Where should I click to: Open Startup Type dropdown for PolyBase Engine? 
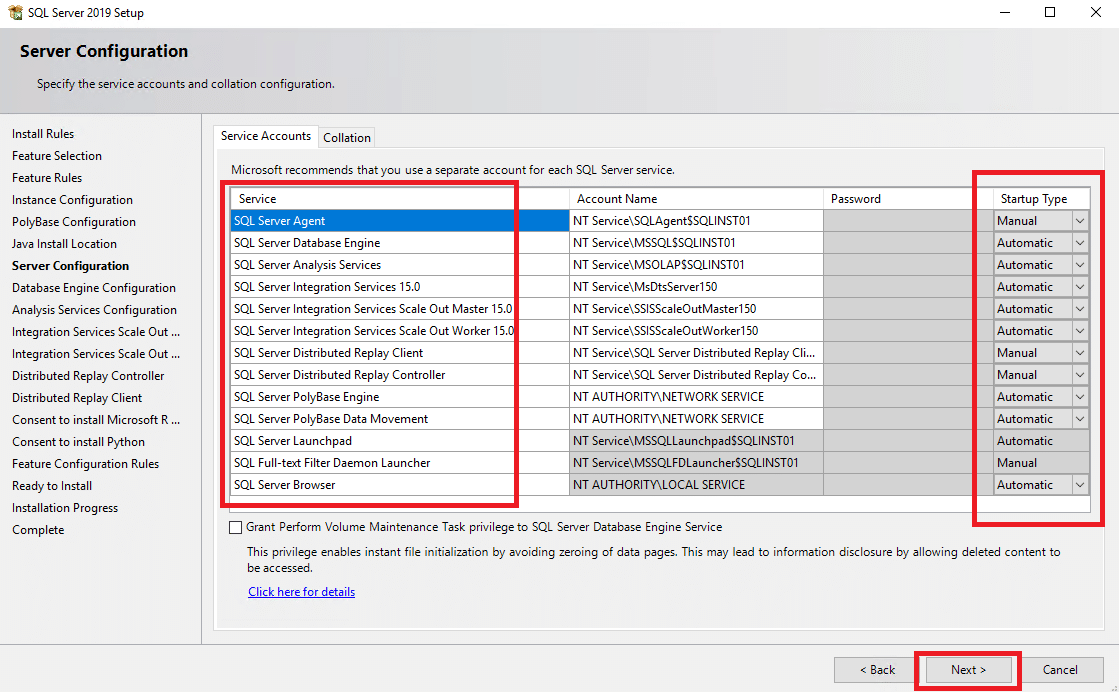pyautogui.click(x=1080, y=397)
